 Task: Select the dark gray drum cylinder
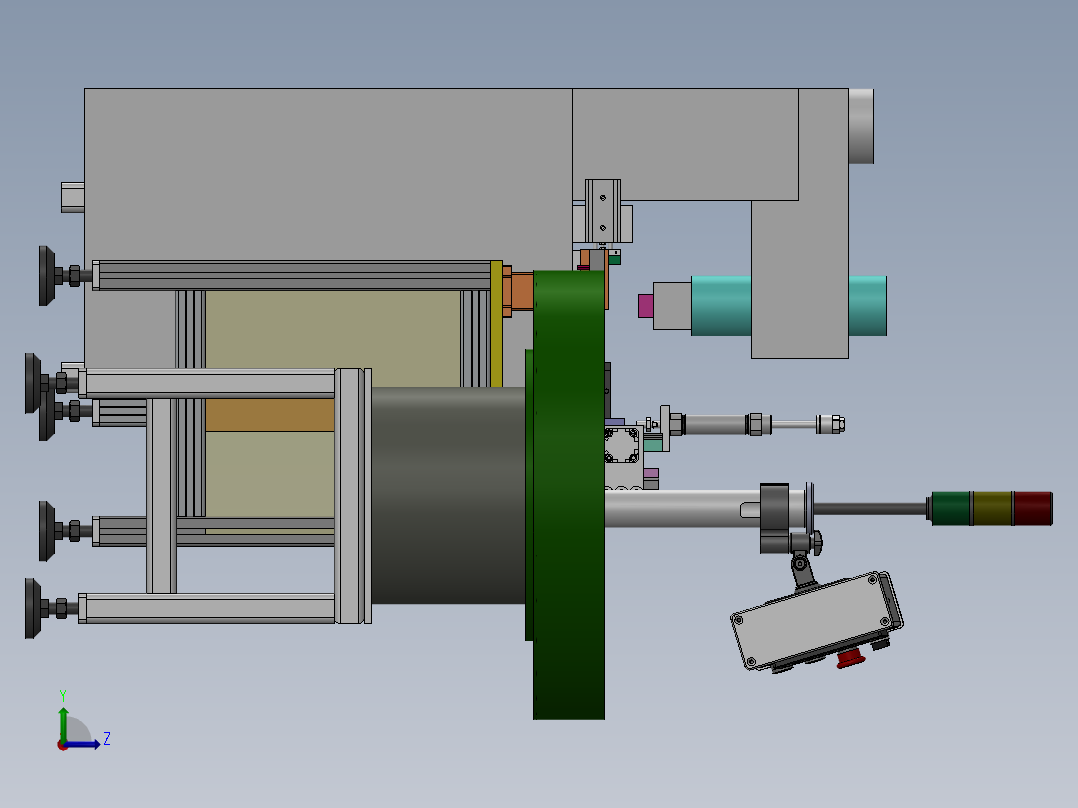pyautogui.click(x=448, y=495)
